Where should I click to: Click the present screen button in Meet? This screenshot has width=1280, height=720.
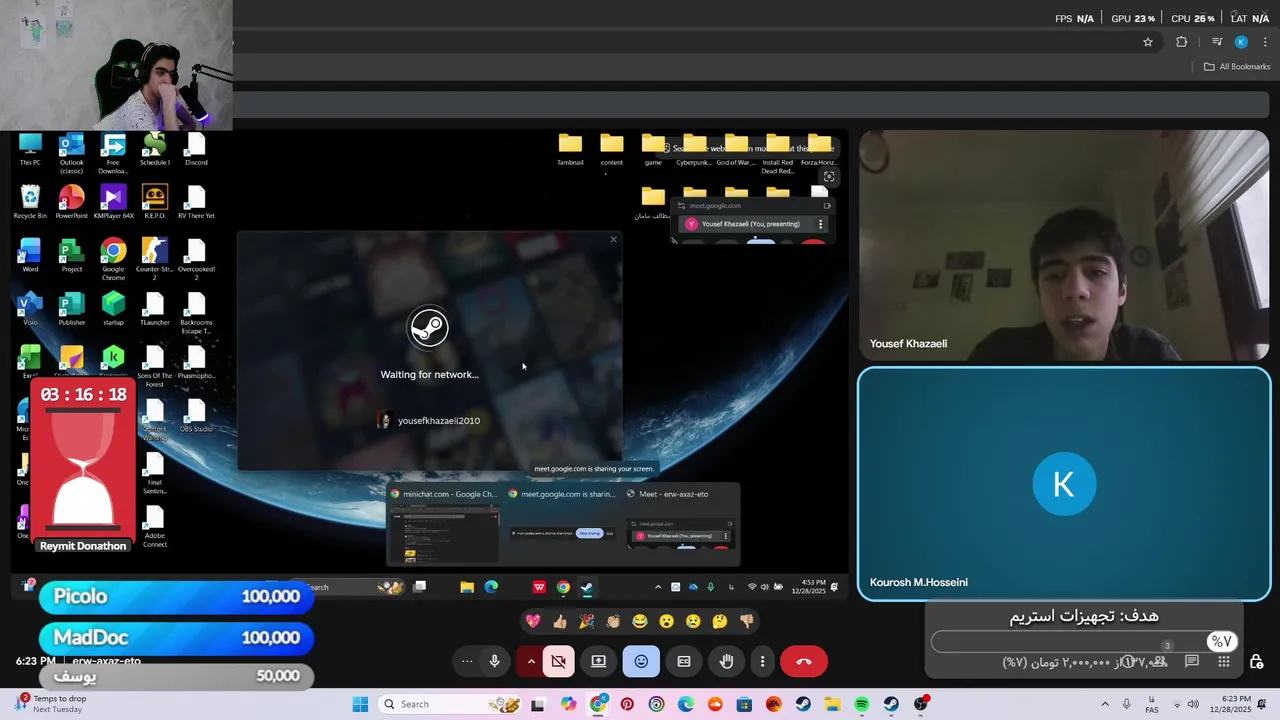pyautogui.click(x=598, y=661)
